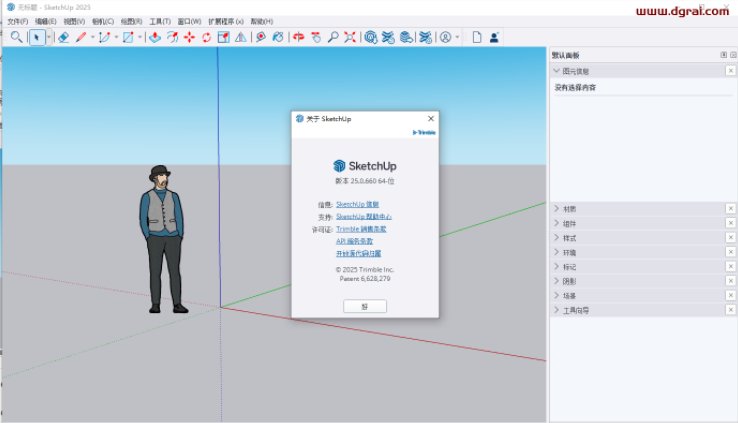Select the Move tool with red arrows

189,37
